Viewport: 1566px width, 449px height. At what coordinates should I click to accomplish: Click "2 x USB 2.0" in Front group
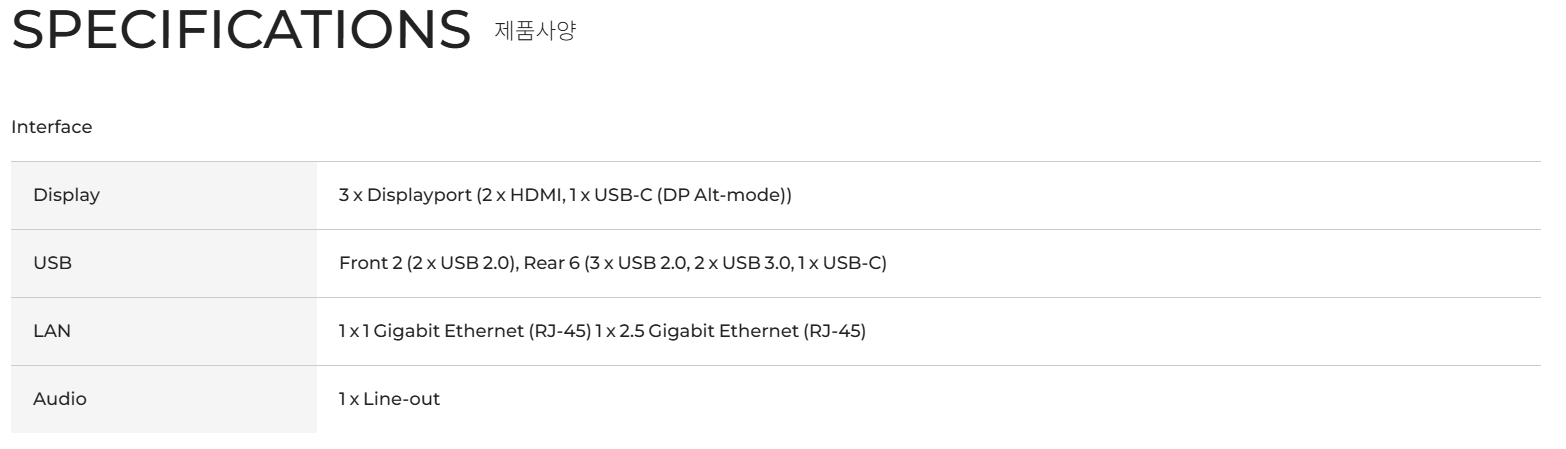[x=463, y=263]
